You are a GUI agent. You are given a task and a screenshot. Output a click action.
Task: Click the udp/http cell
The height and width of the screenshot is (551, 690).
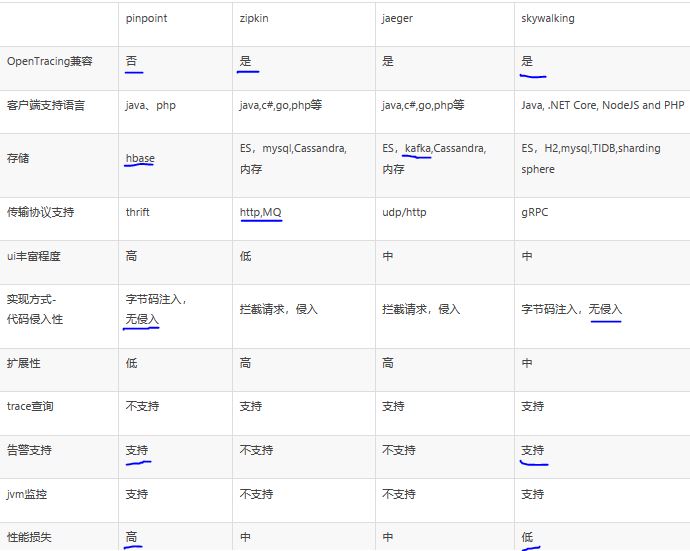[x=404, y=212]
